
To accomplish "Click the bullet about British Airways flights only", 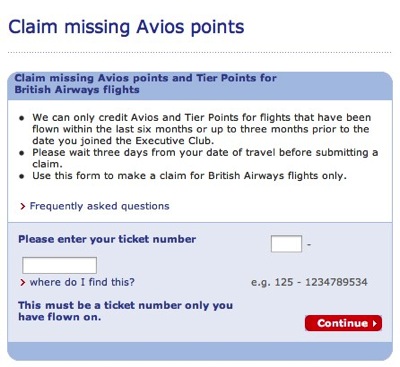I will pyautogui.click(x=189, y=175).
